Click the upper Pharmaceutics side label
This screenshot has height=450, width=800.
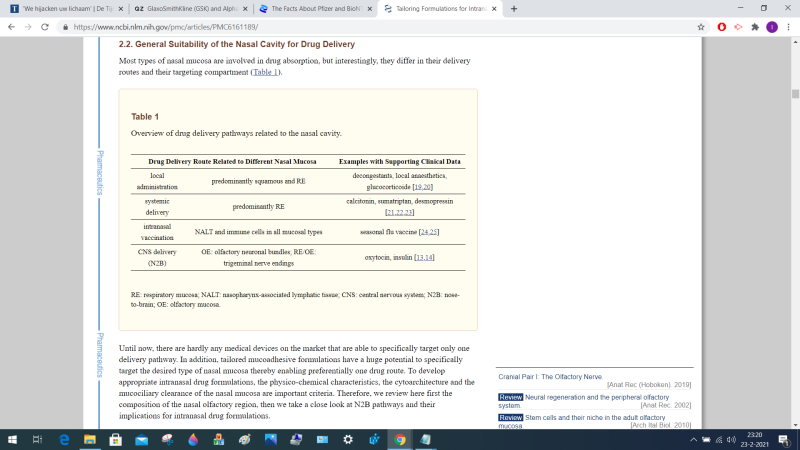(x=100, y=172)
